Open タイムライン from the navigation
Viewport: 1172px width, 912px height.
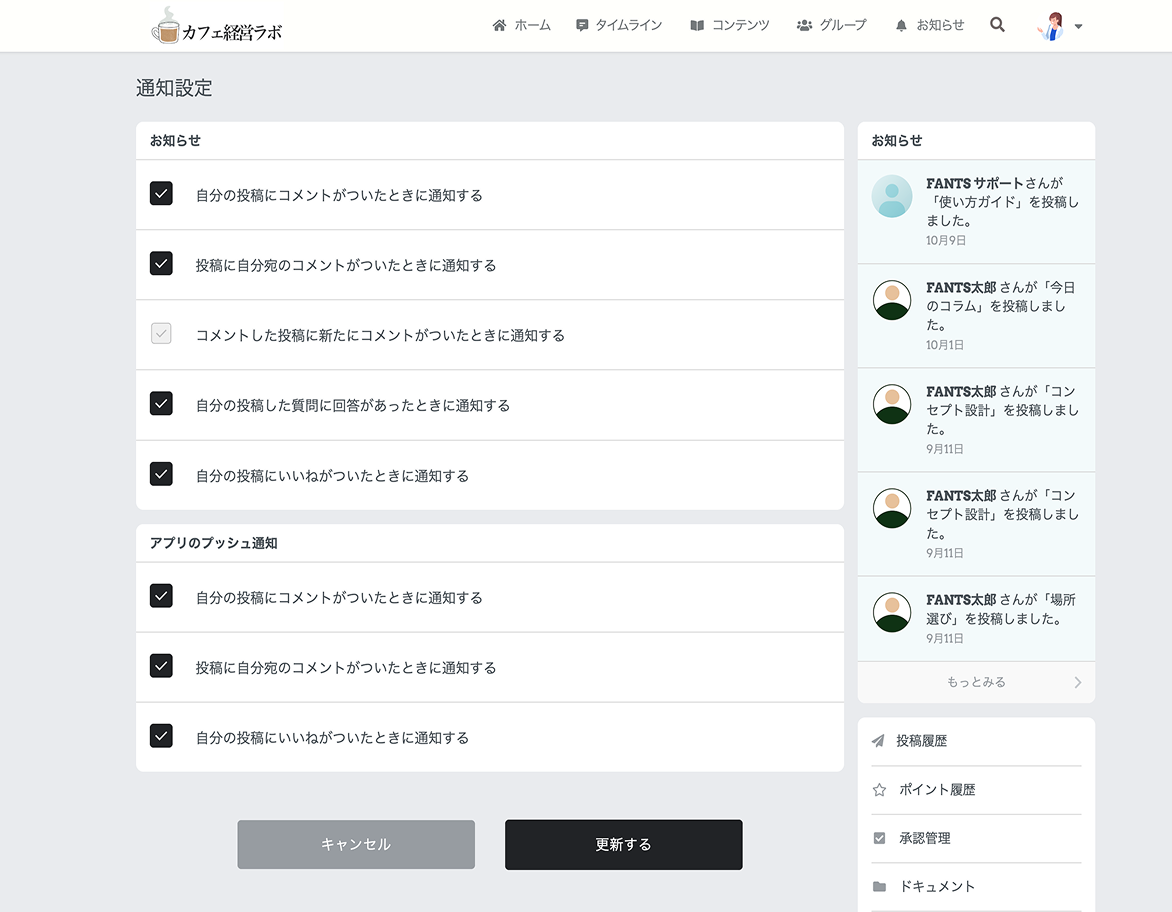pos(619,25)
